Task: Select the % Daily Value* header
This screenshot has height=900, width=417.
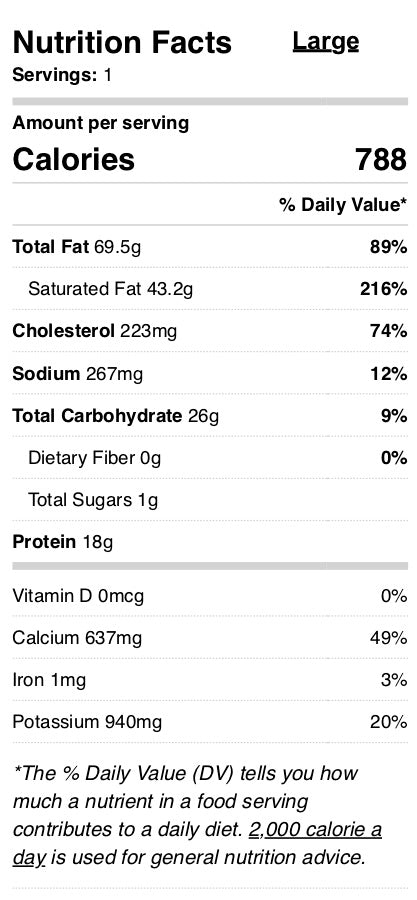Action: pos(343,204)
